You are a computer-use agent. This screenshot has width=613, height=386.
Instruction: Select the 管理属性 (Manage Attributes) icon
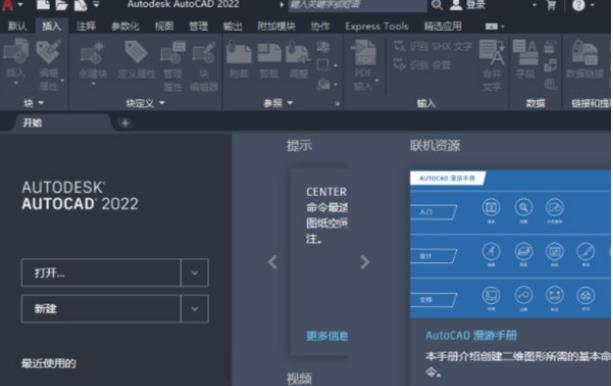(173, 53)
